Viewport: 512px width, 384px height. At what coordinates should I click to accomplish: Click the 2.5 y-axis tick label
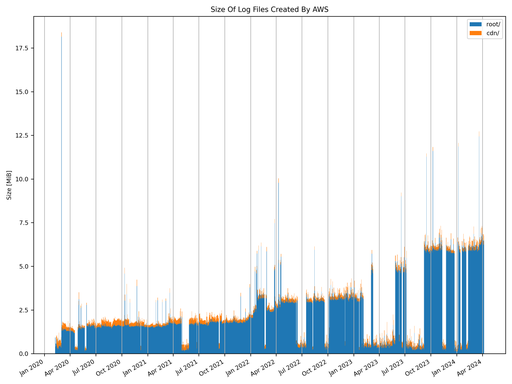[x=24, y=310]
